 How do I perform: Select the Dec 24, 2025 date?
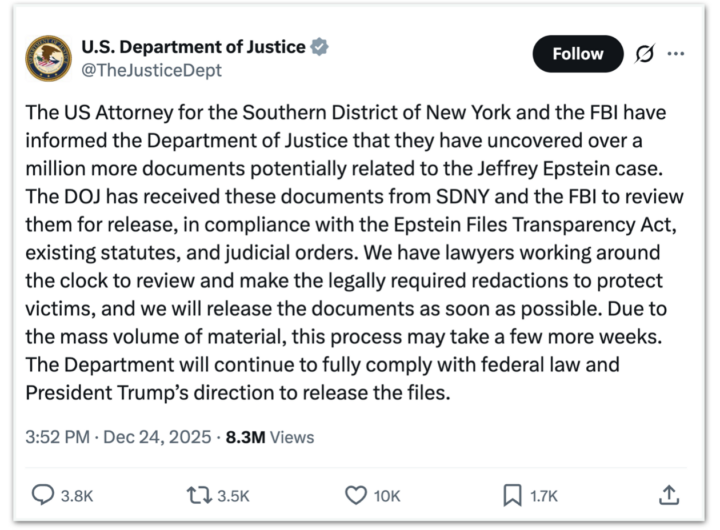point(160,437)
